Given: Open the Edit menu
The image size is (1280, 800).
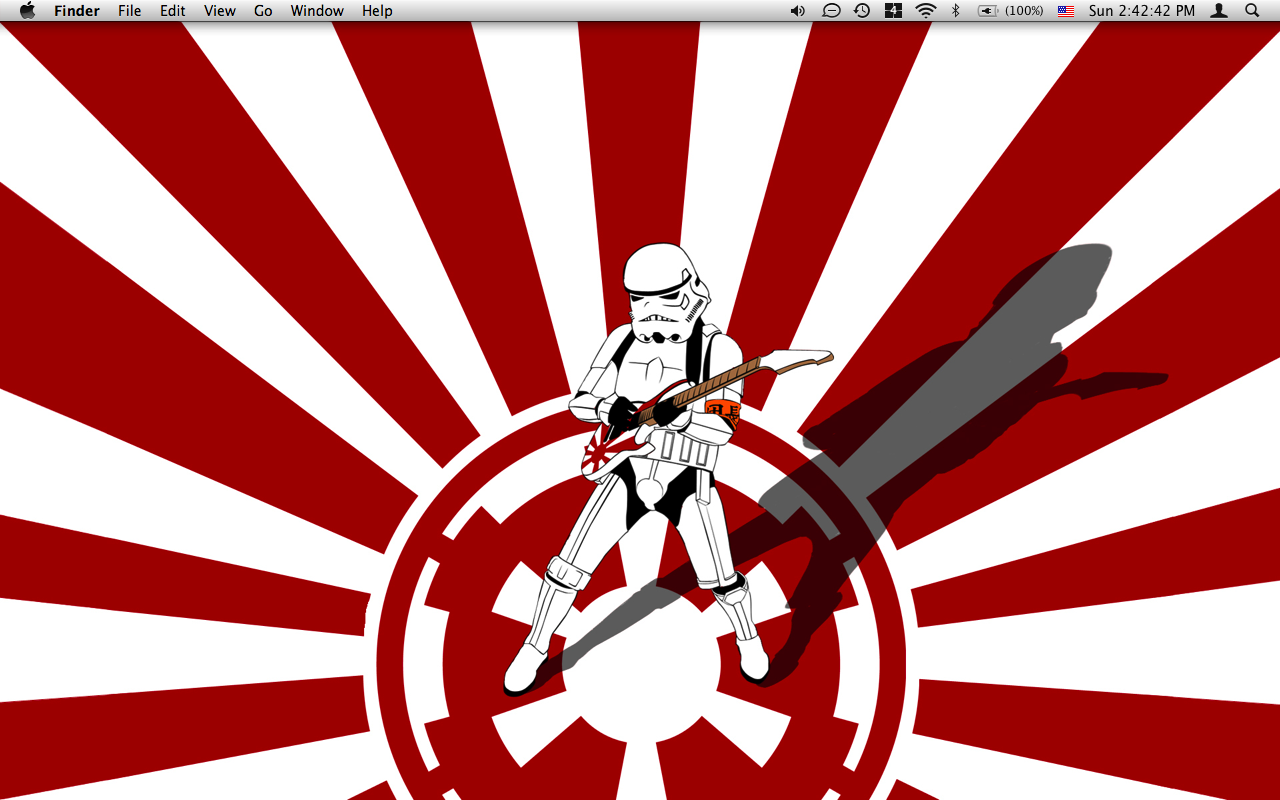Looking at the screenshot, I should [x=173, y=11].
